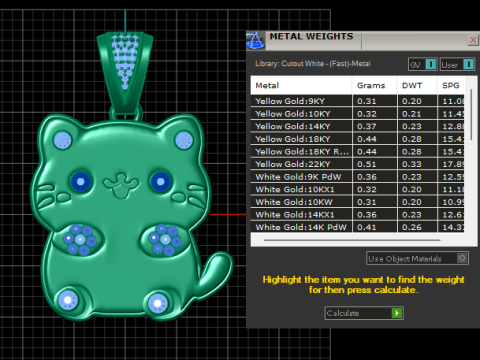The height and width of the screenshot is (360, 480).
Task: Click the cat's left blue eye gem
Action: tap(81, 182)
